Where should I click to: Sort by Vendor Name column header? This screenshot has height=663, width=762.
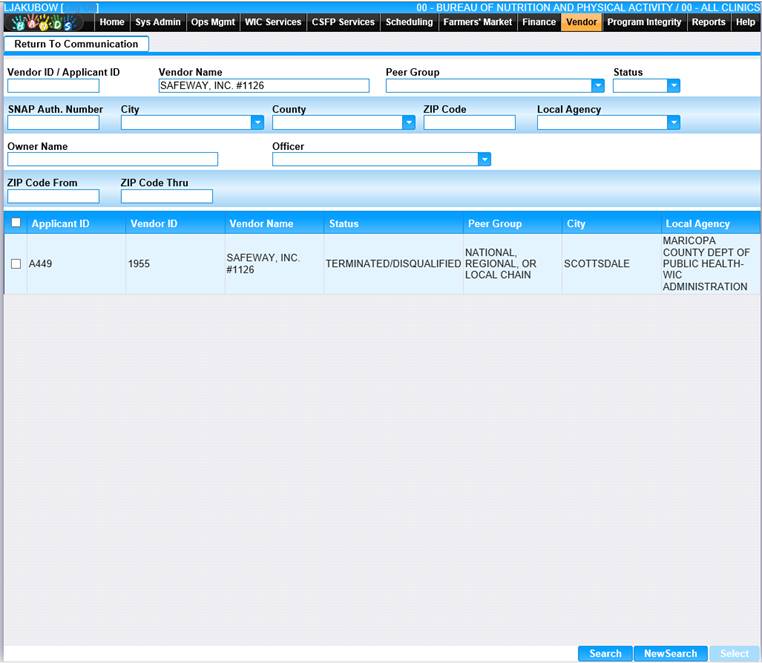coord(261,224)
